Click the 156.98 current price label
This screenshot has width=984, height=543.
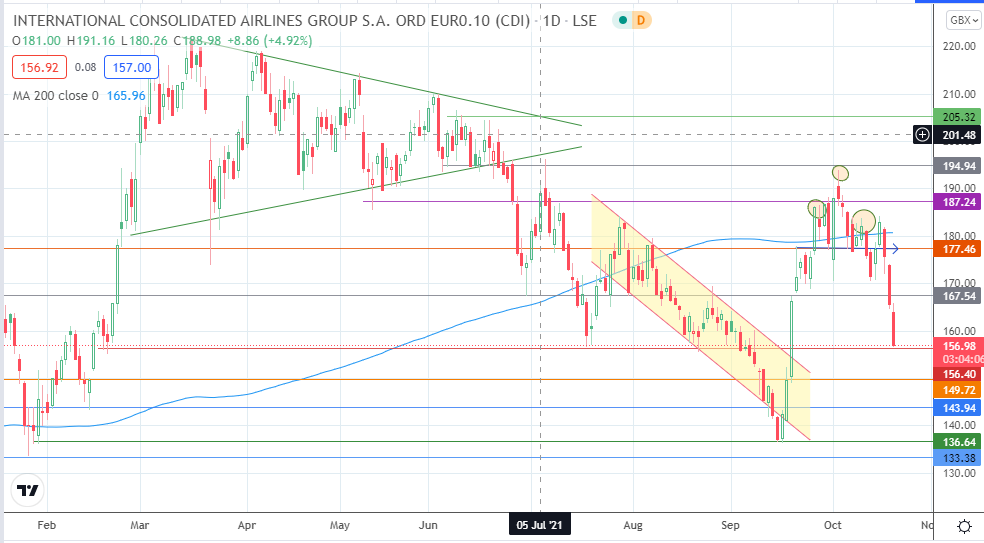click(958, 346)
